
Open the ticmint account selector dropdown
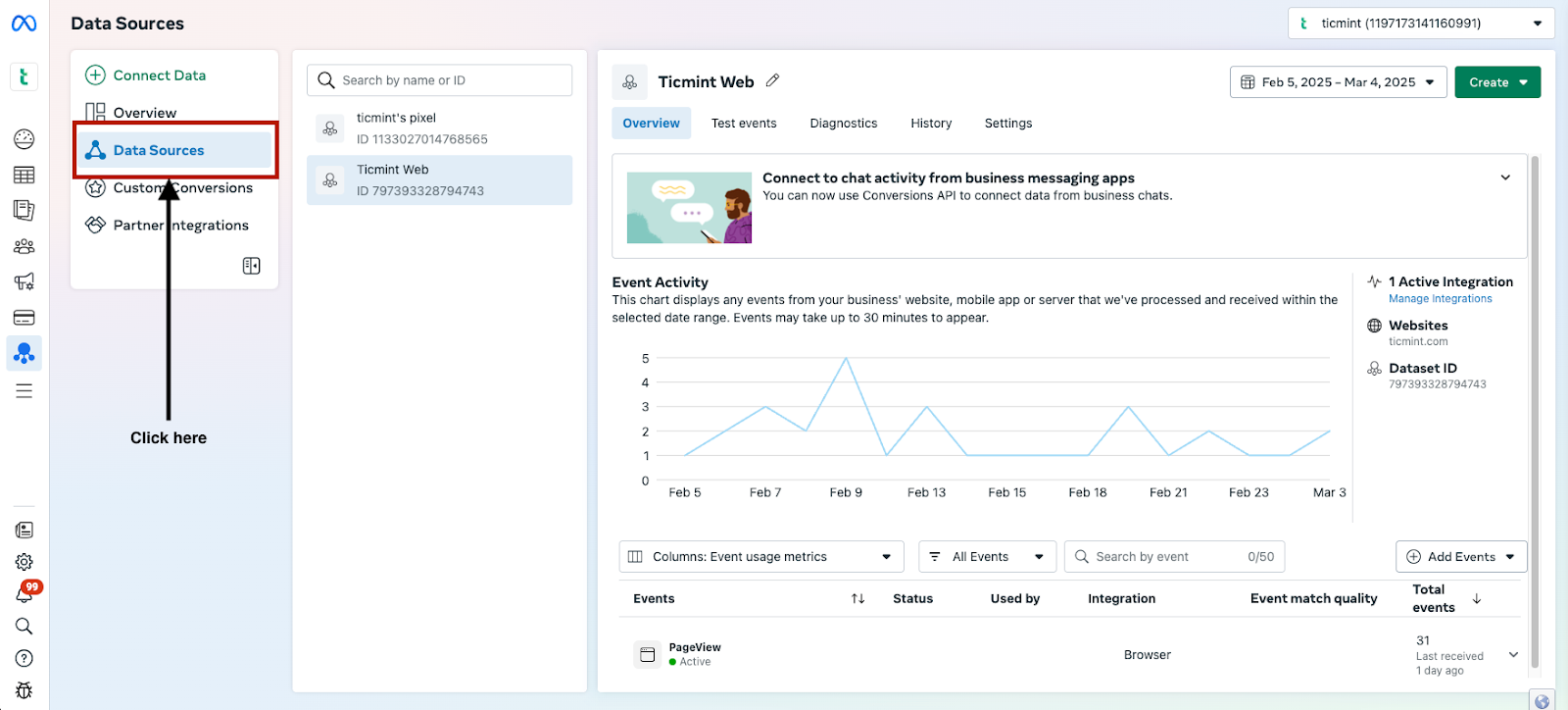coord(1421,24)
